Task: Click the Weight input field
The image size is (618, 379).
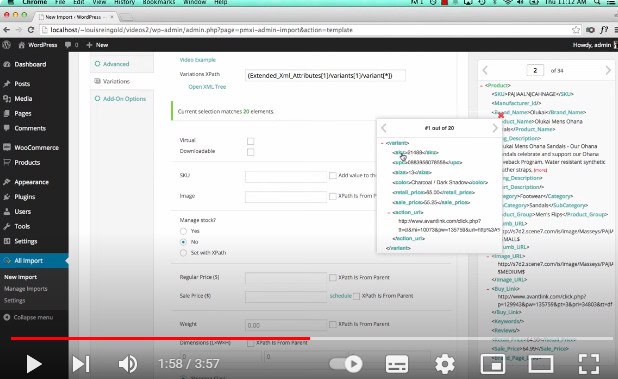Action: click(286, 325)
